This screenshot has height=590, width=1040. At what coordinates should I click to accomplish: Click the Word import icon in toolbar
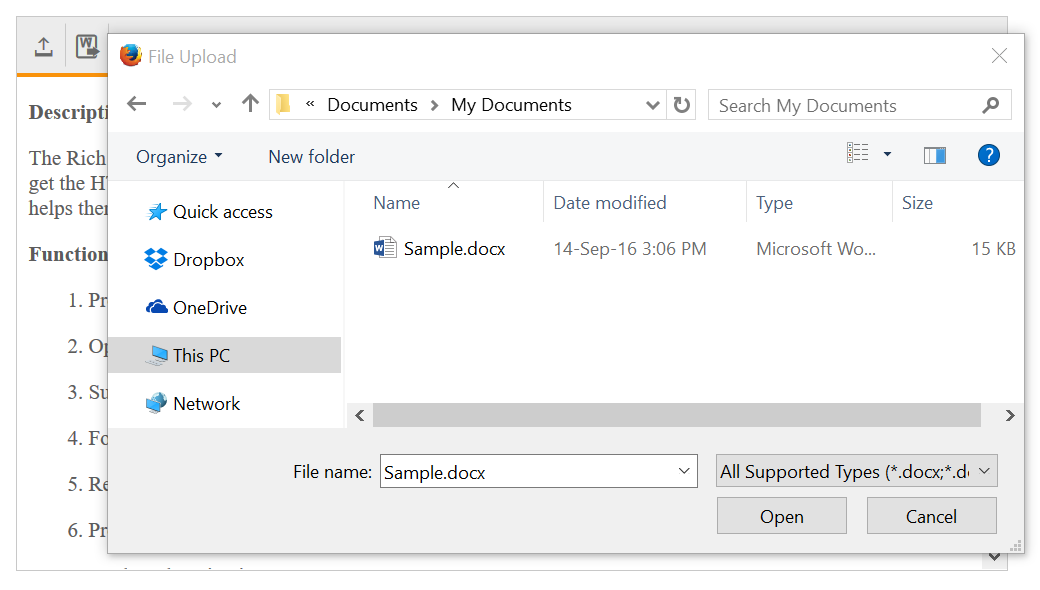pyautogui.click(x=88, y=46)
